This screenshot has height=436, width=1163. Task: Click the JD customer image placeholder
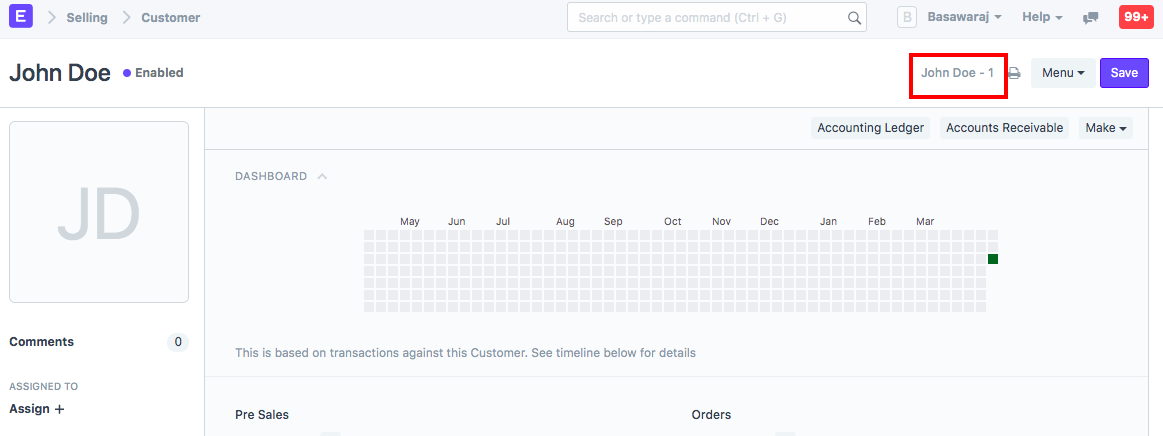coord(99,212)
